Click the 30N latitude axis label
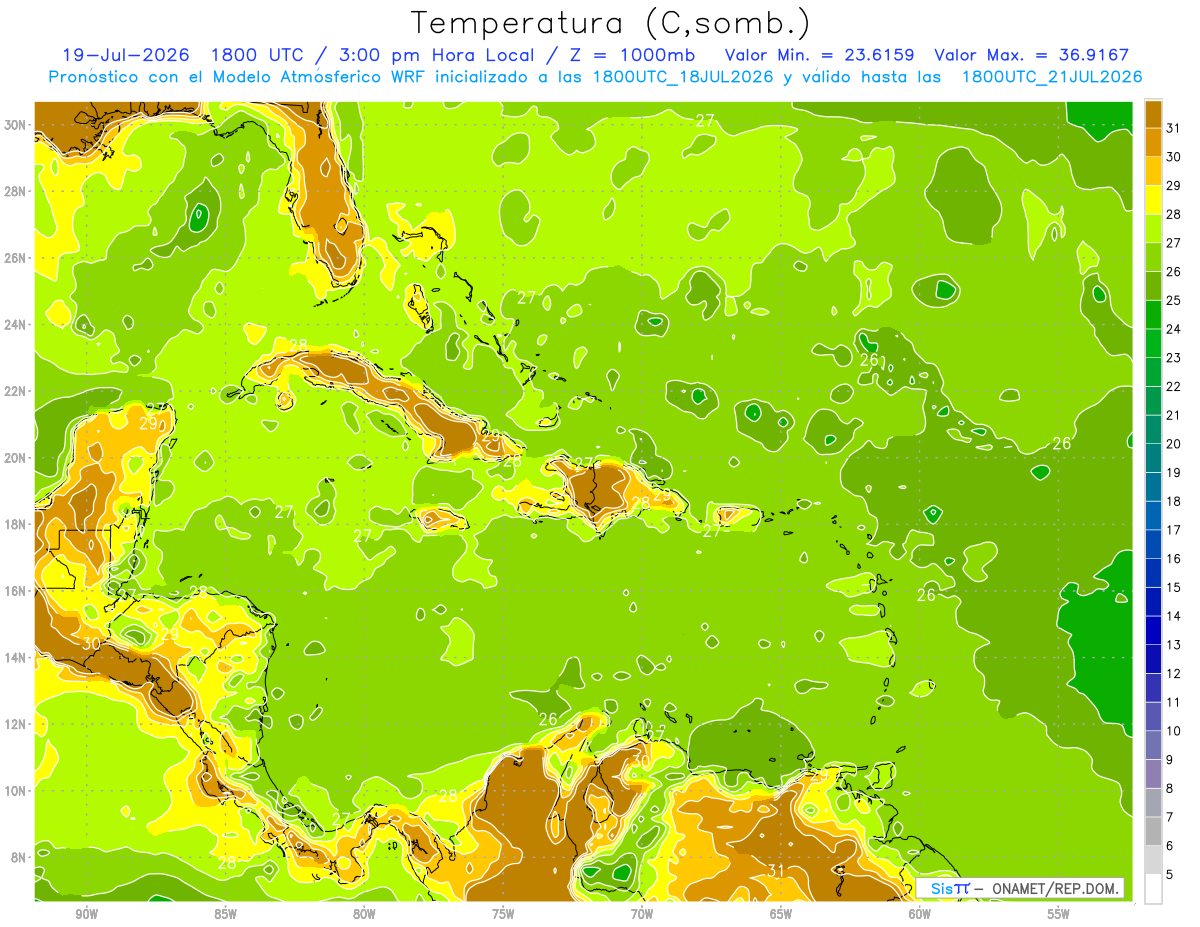This screenshot has width=1200, height=927. [x=17, y=125]
